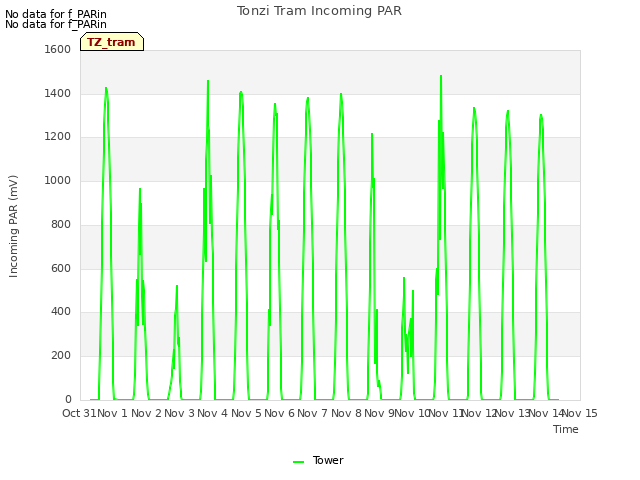640x480 pixels.
Task: Click the 1600 y-axis tick label
Action: tap(58, 49)
